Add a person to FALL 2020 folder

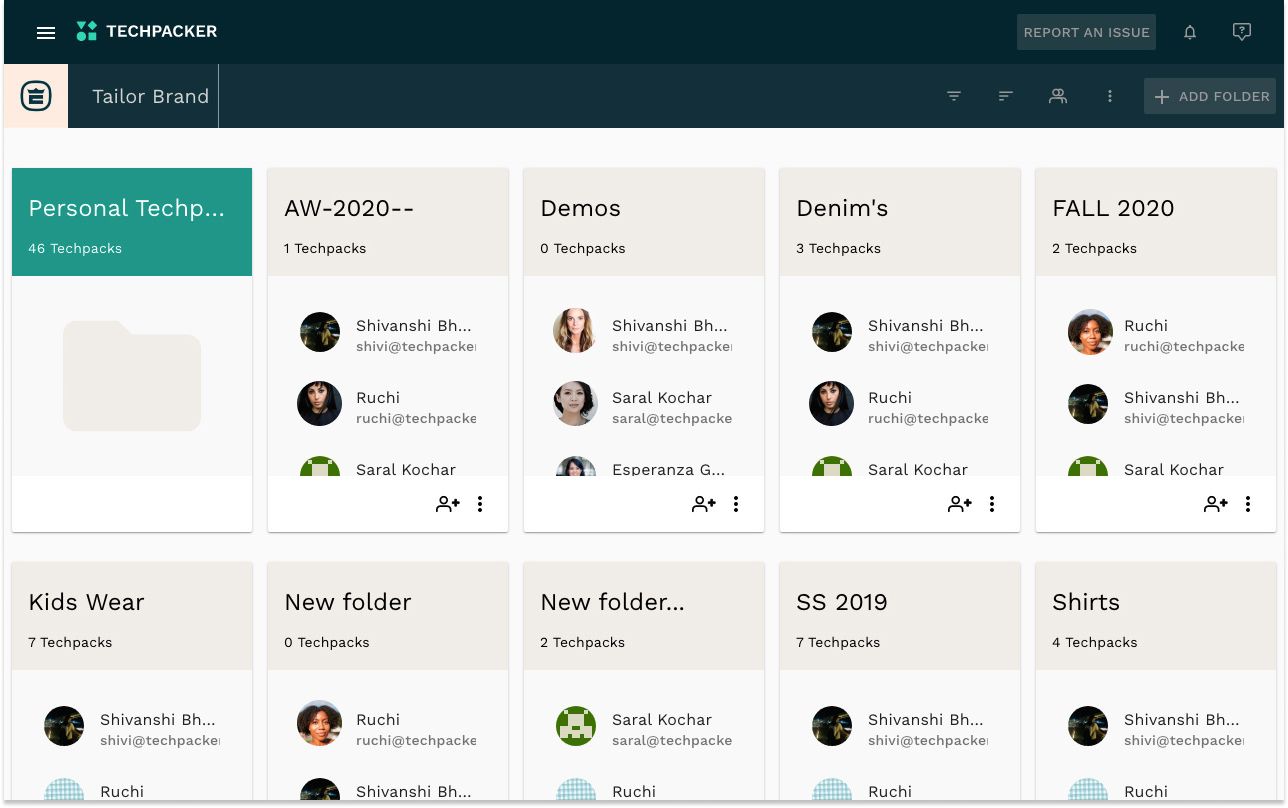point(1216,504)
